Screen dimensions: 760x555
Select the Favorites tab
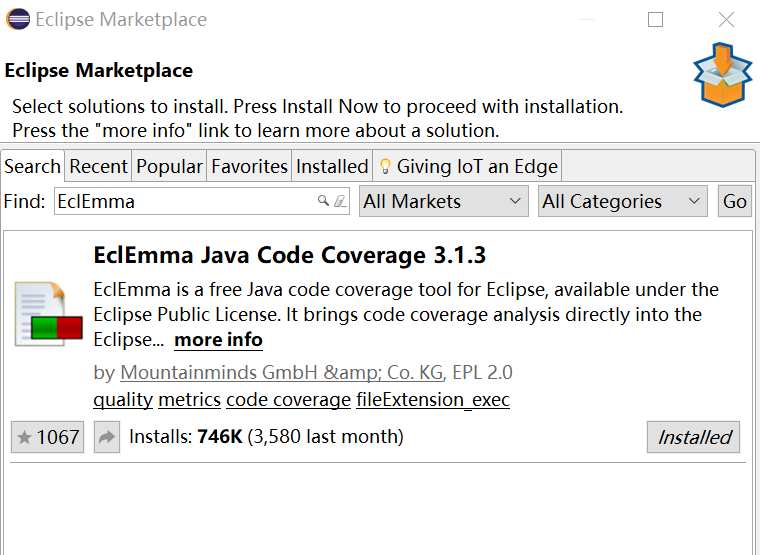pos(249,166)
